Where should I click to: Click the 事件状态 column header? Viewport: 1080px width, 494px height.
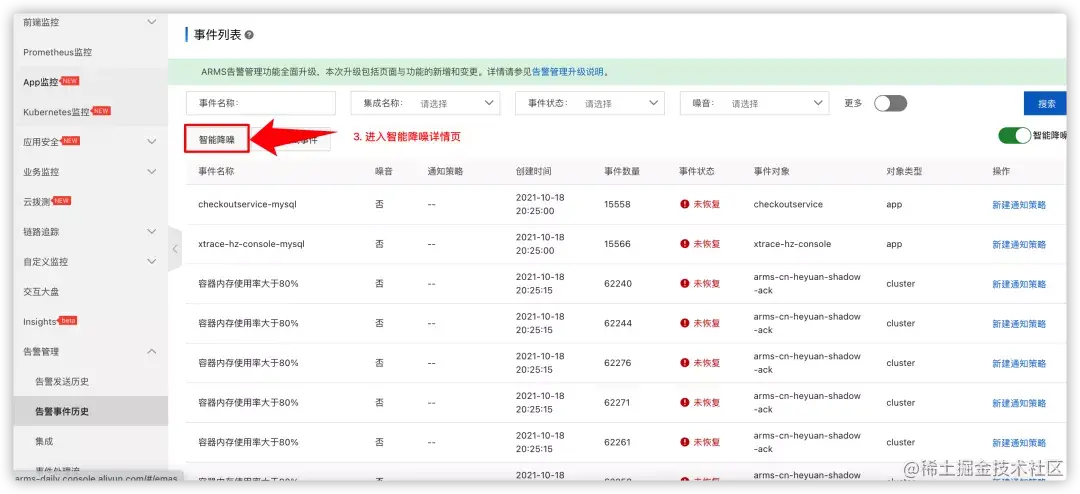click(696, 172)
